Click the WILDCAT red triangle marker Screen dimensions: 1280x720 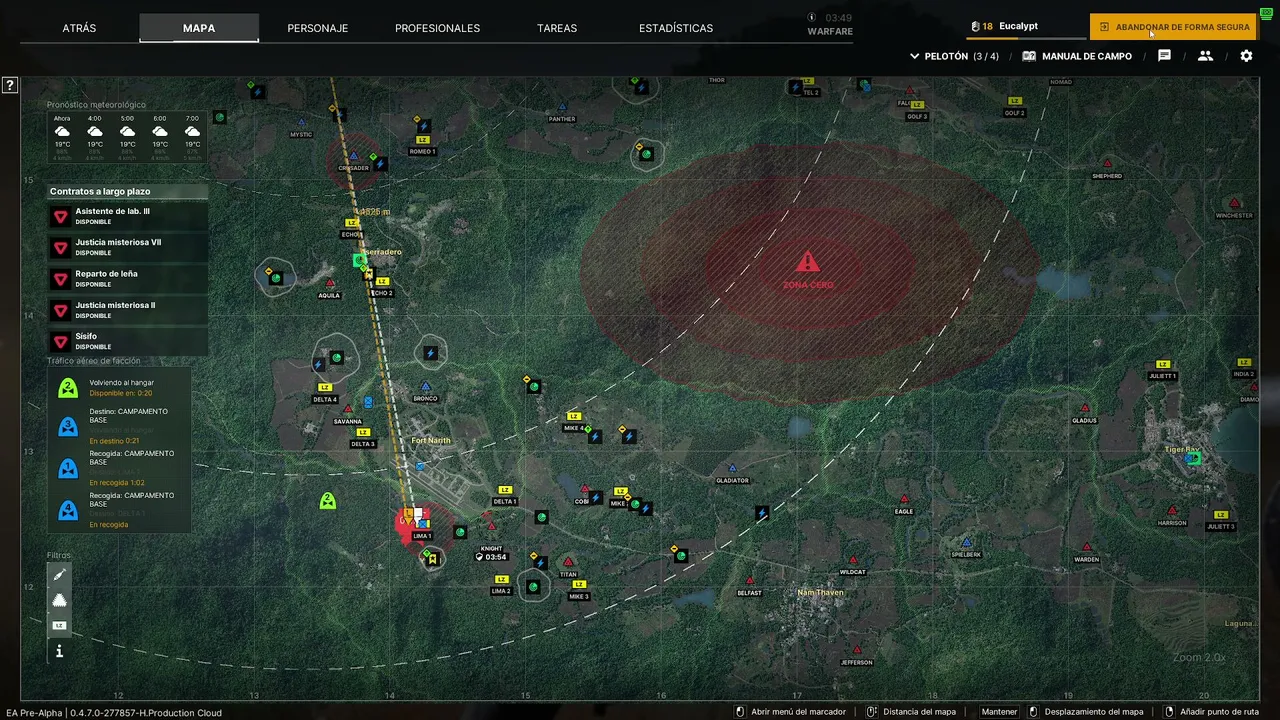(x=853, y=560)
